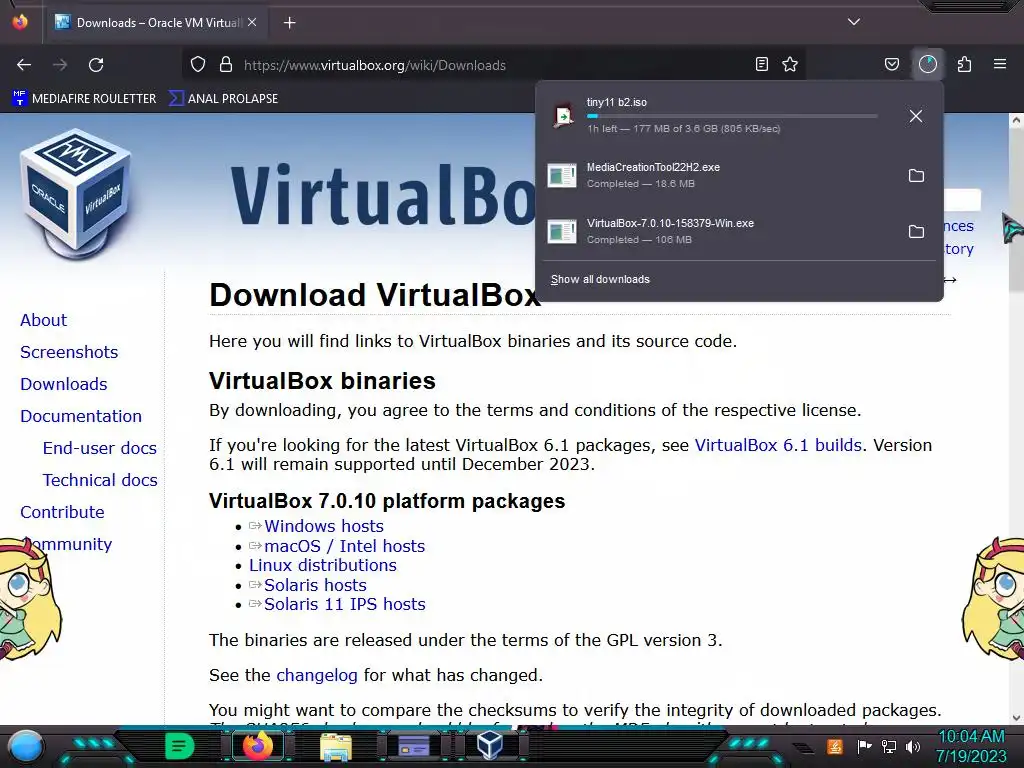Switch to Firefox in taskbar
Screen dimensions: 1024x768
[x=257, y=746]
